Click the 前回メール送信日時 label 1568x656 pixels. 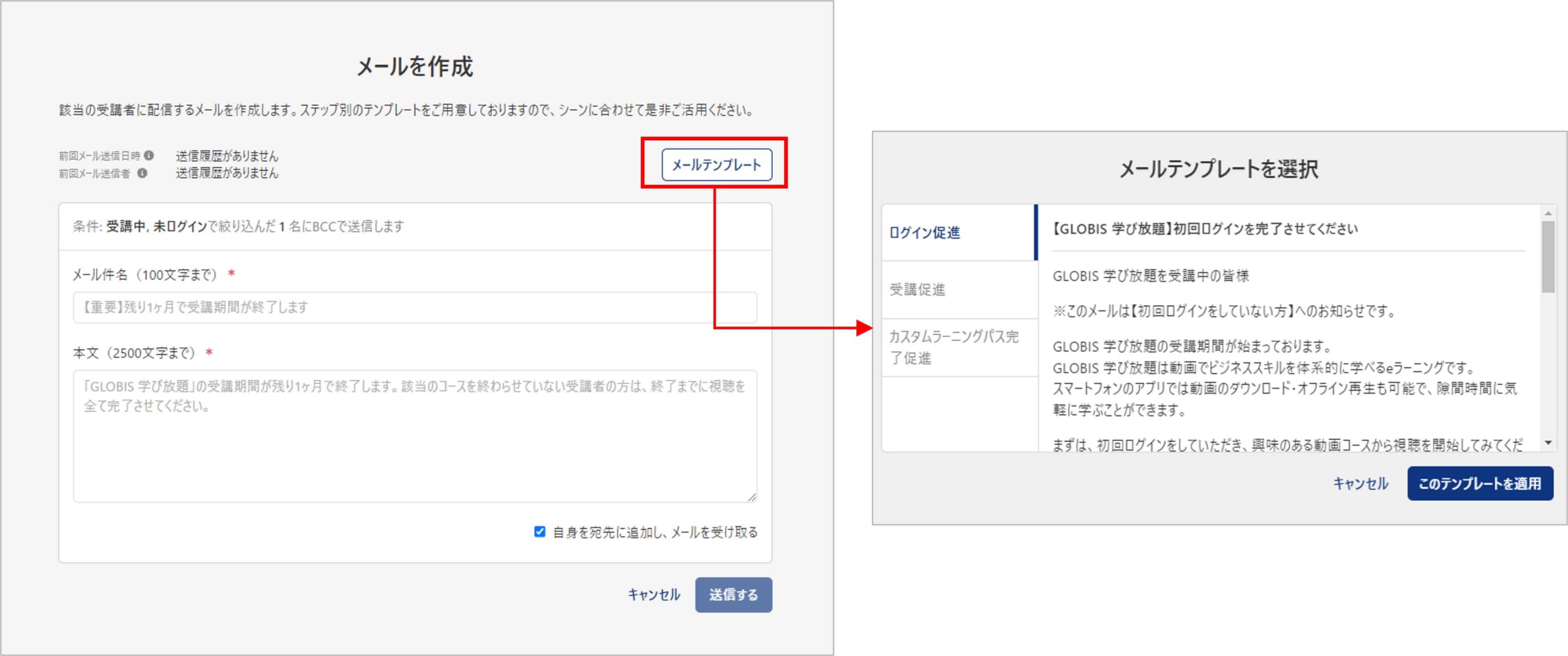pos(99,156)
